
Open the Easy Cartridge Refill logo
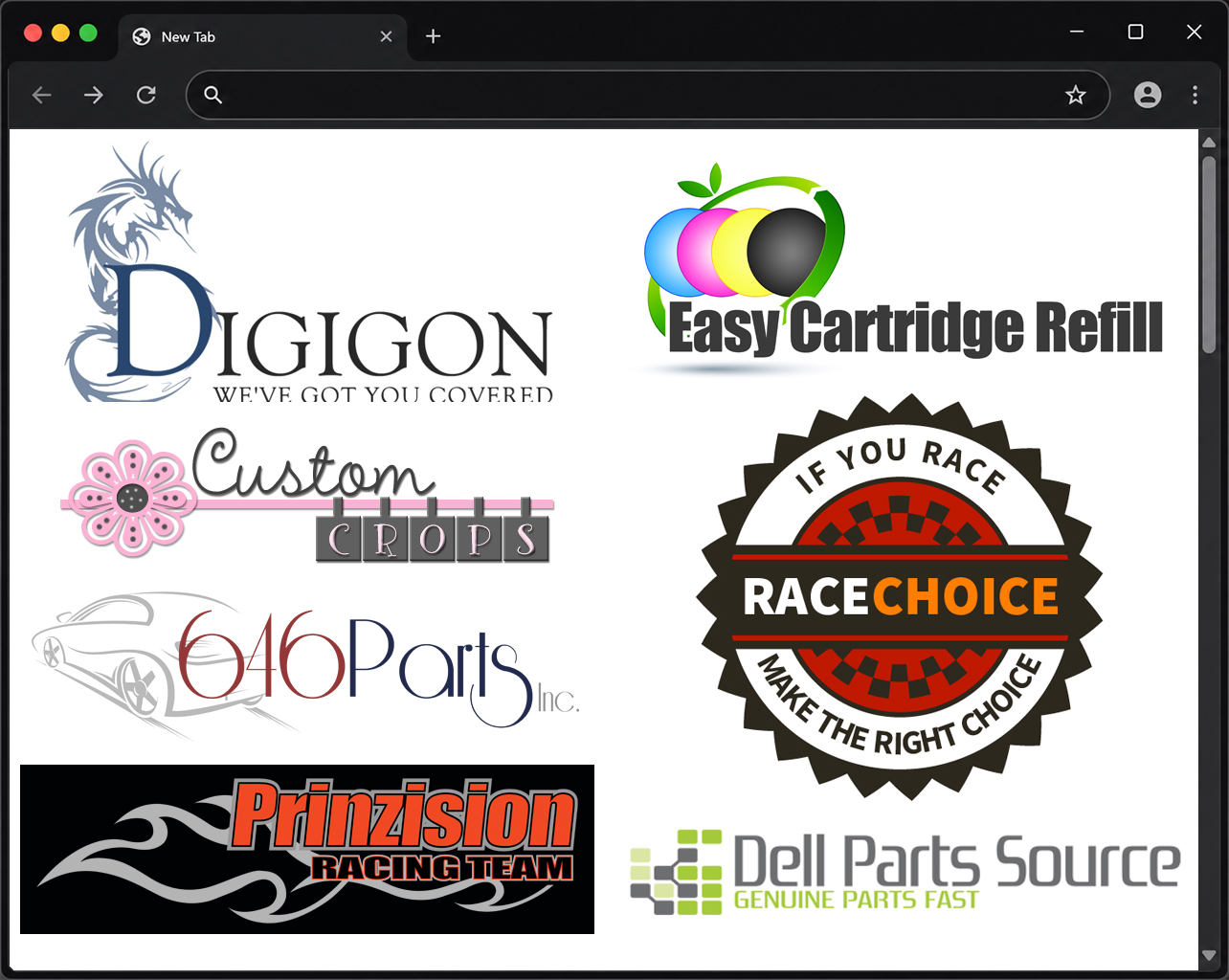904,270
